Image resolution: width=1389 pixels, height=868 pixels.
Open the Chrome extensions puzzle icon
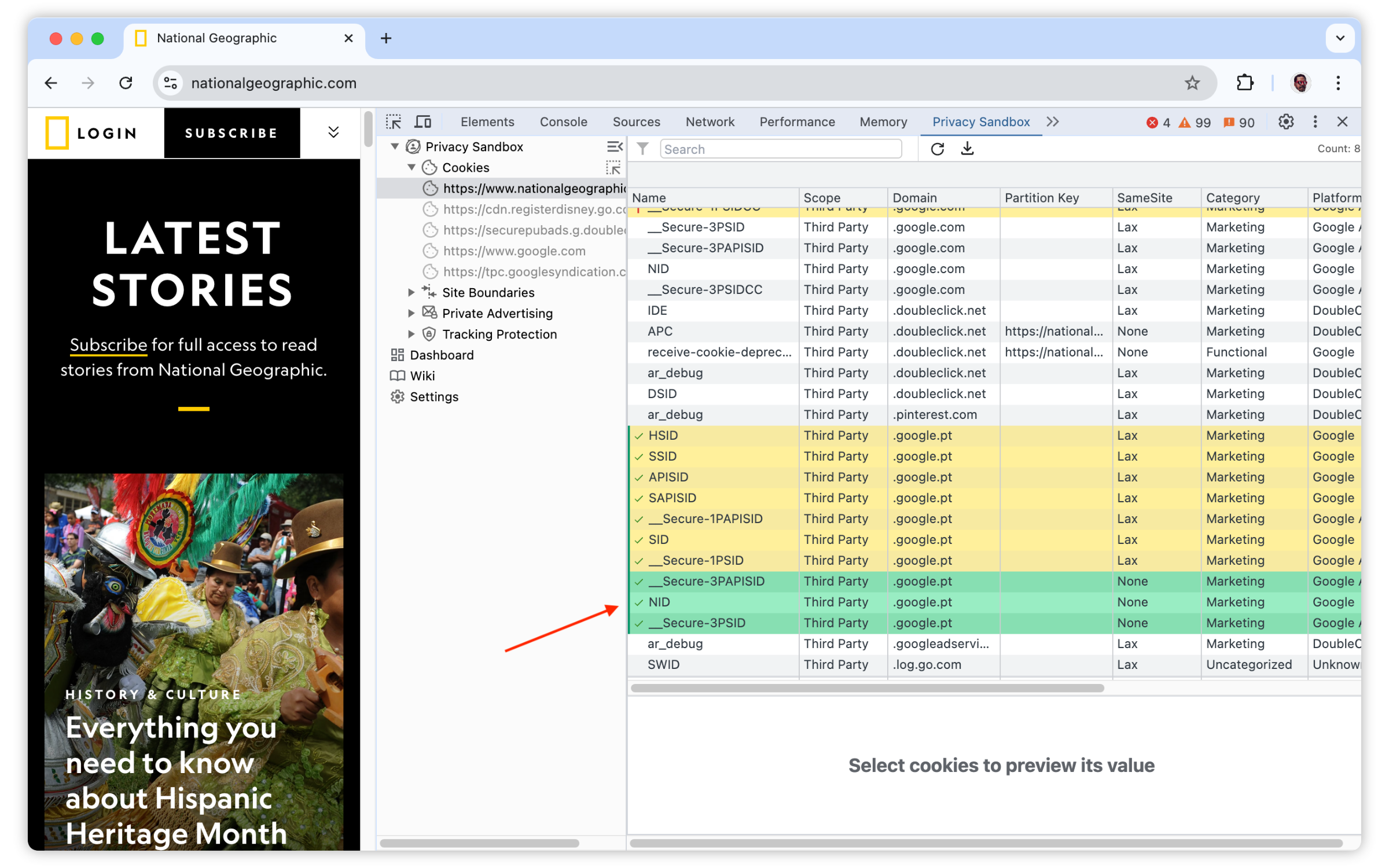[x=1245, y=83]
